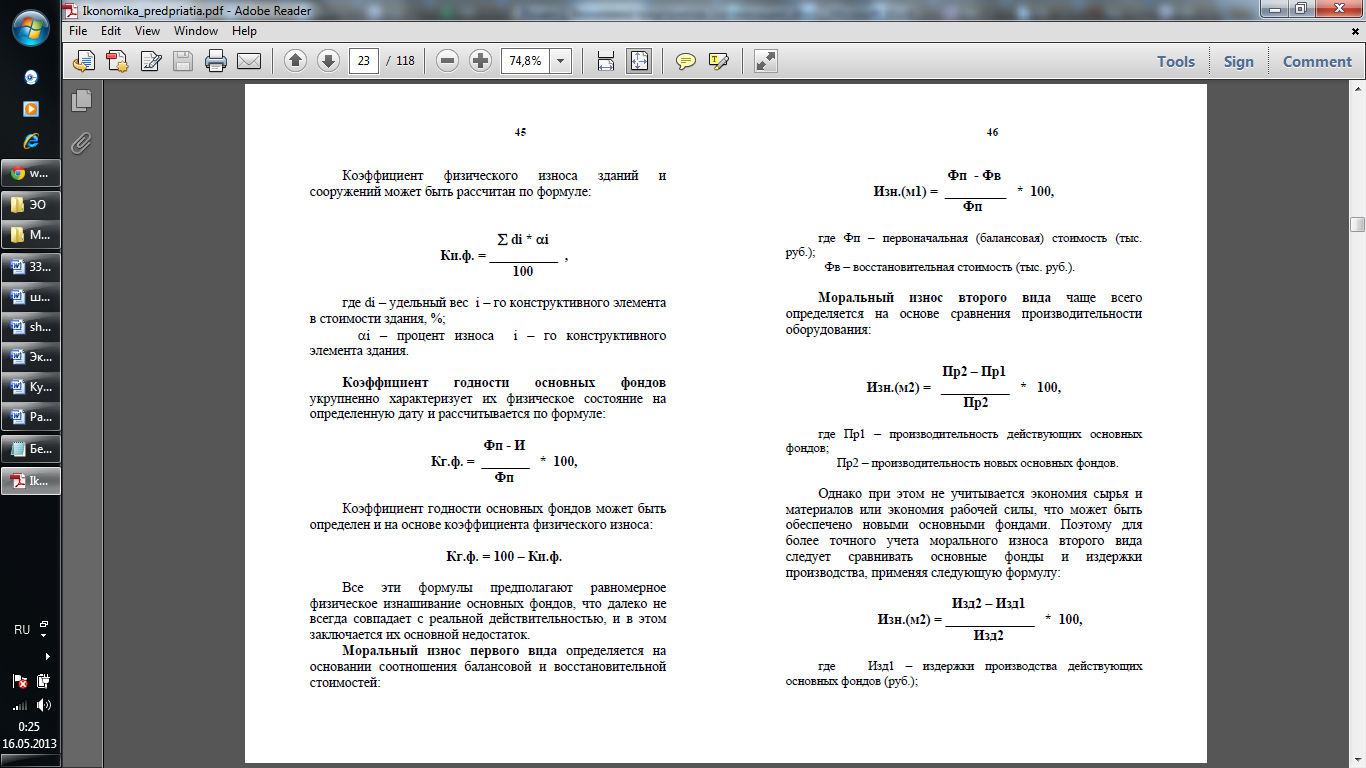
Task: Click the bold text Моральный износ второго вида
Action: point(934,298)
